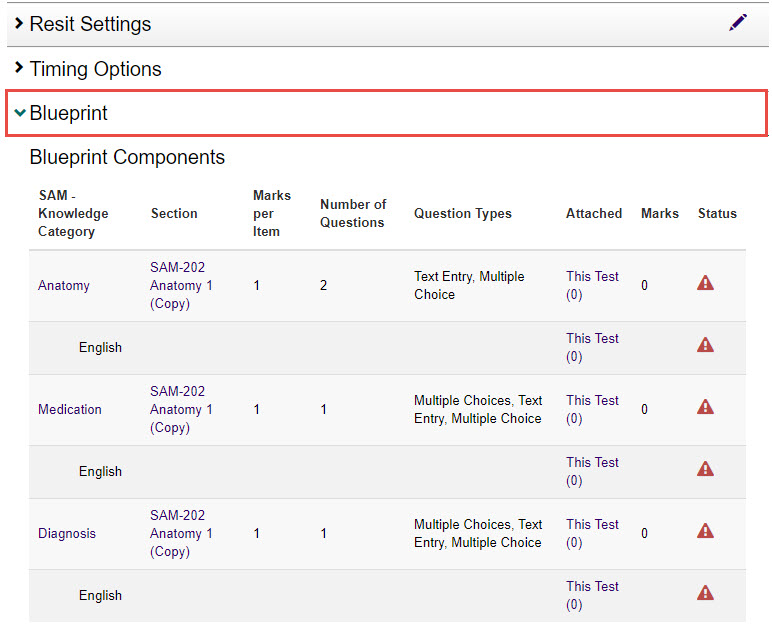The height and width of the screenshot is (632, 772).
Task: Open SAM-202 Anatomy 1 (Copy) in Diagnosis row
Action: click(x=181, y=534)
